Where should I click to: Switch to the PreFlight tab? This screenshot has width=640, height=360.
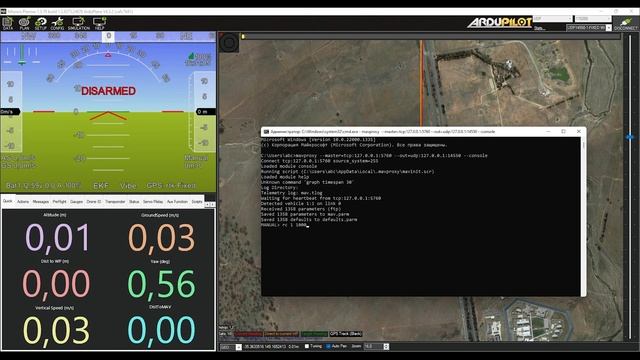click(59, 202)
